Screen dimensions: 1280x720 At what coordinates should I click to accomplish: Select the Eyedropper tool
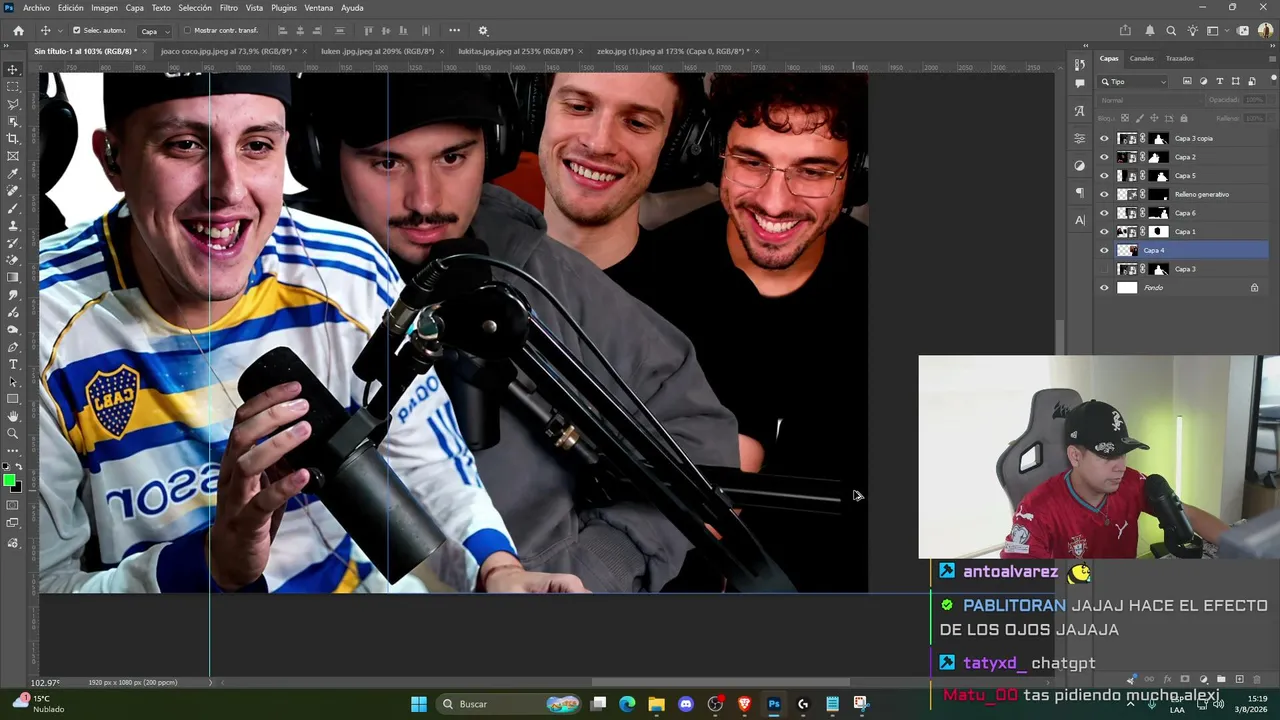point(13,174)
